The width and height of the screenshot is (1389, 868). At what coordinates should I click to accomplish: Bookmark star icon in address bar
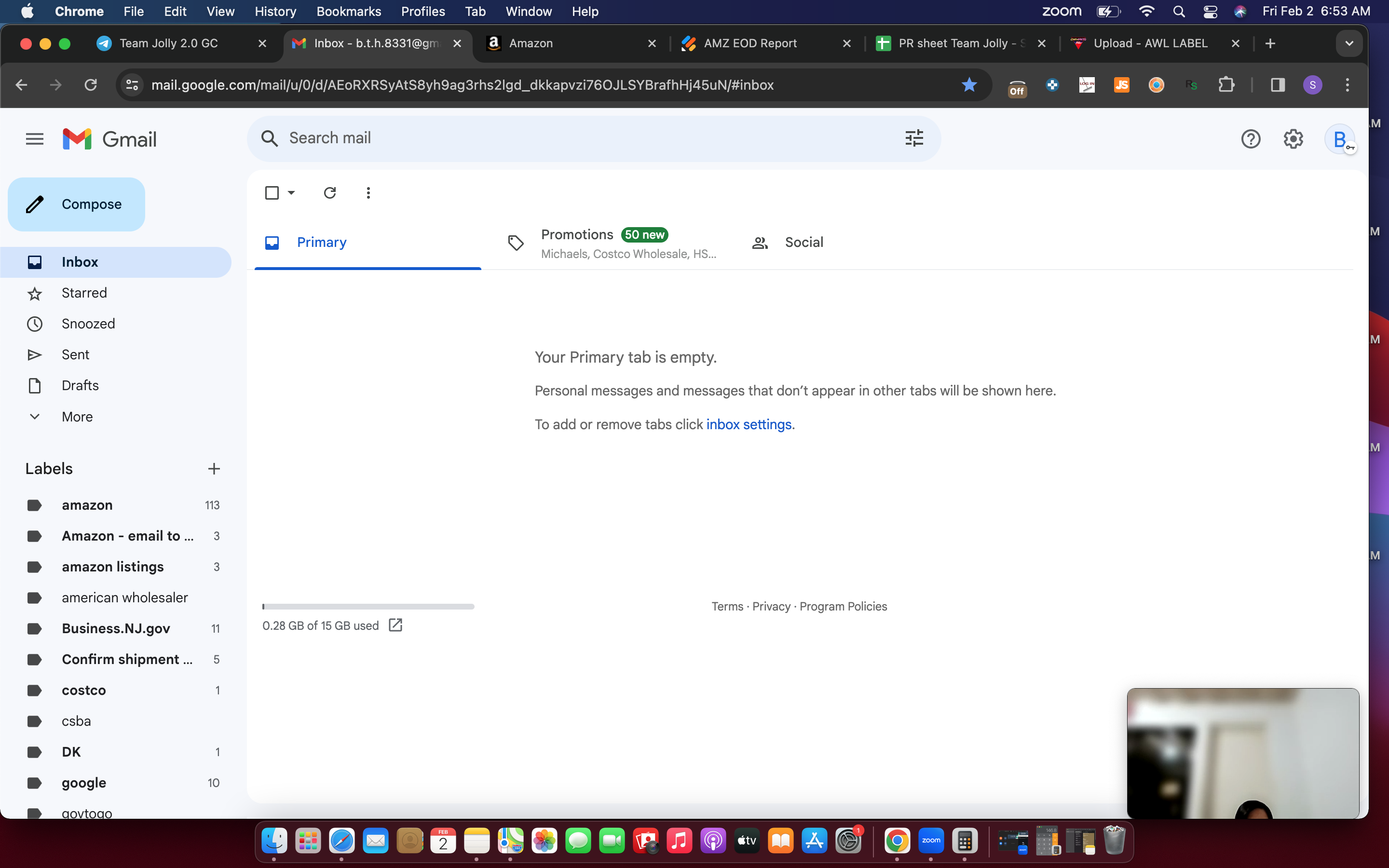[969, 85]
